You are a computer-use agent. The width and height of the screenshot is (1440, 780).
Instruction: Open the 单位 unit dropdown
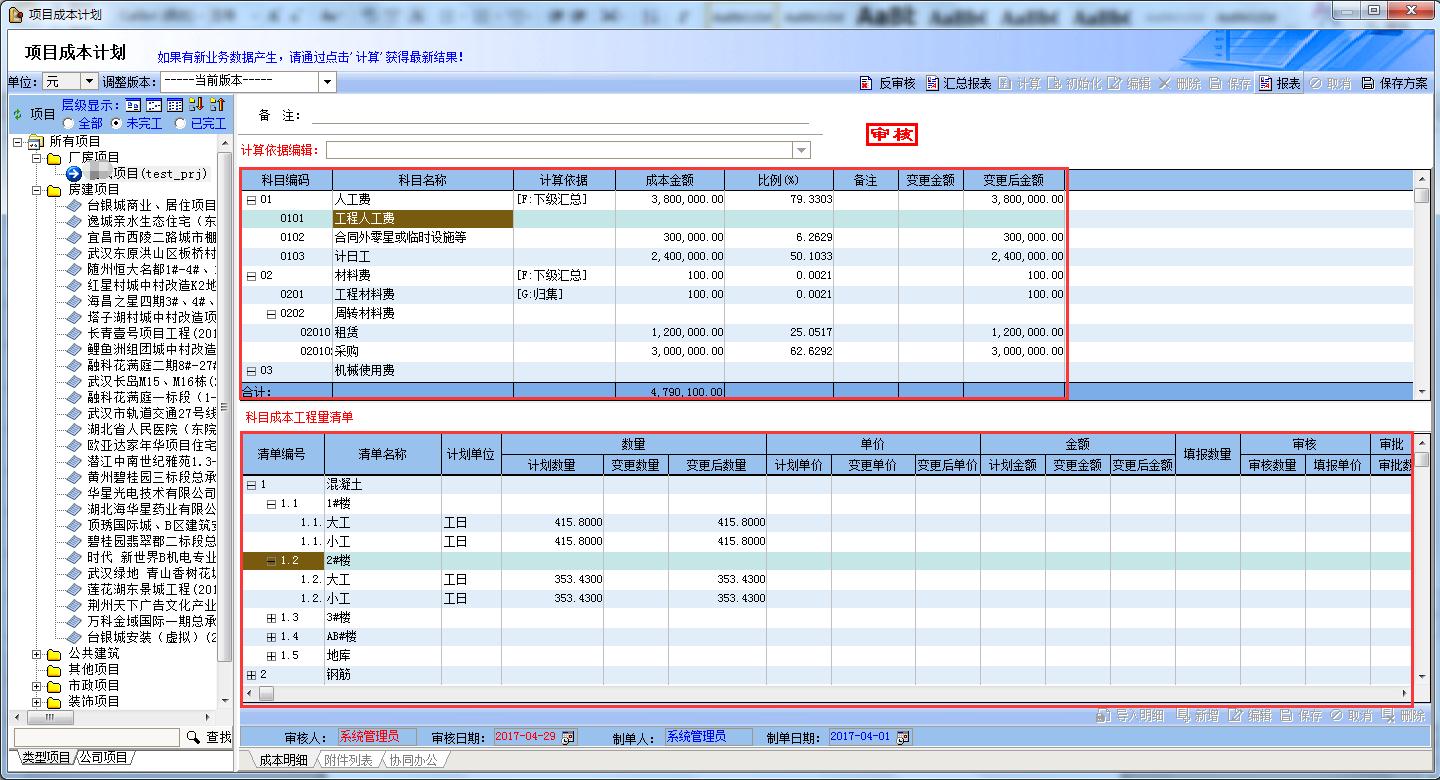click(89, 82)
